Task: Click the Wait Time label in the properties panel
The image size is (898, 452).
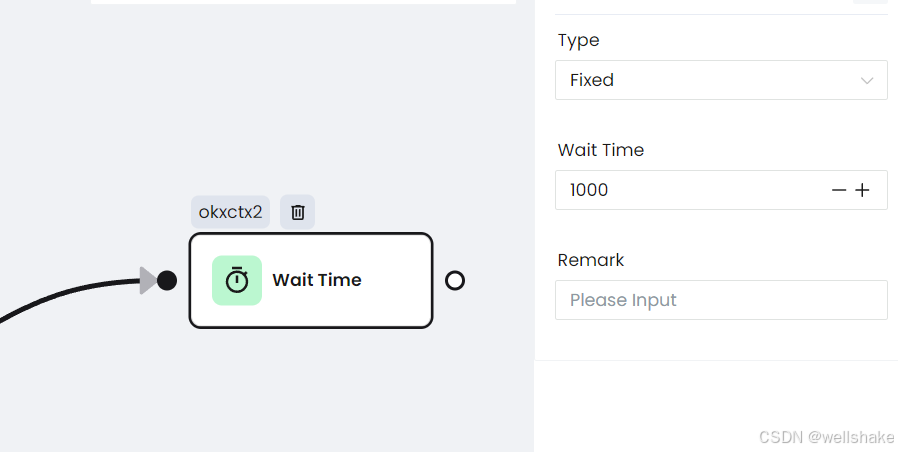Action: (x=601, y=150)
